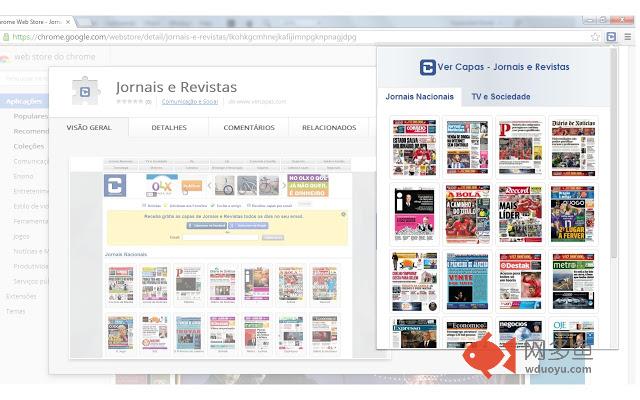Click 'Jornais e Revistas' extension title
The width and height of the screenshot is (640, 400).
[x=176, y=87]
